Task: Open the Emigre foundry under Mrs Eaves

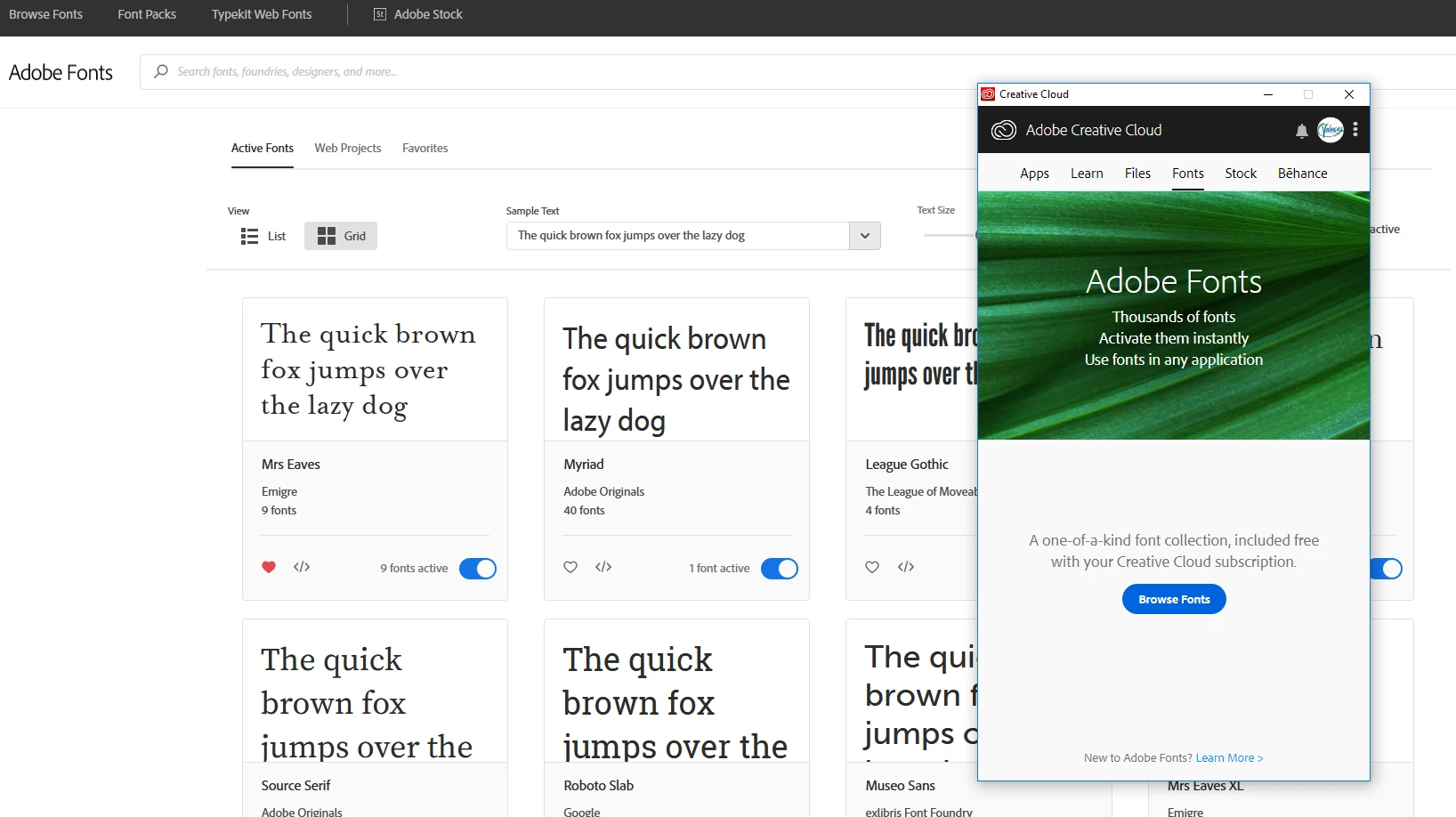Action: click(x=279, y=492)
